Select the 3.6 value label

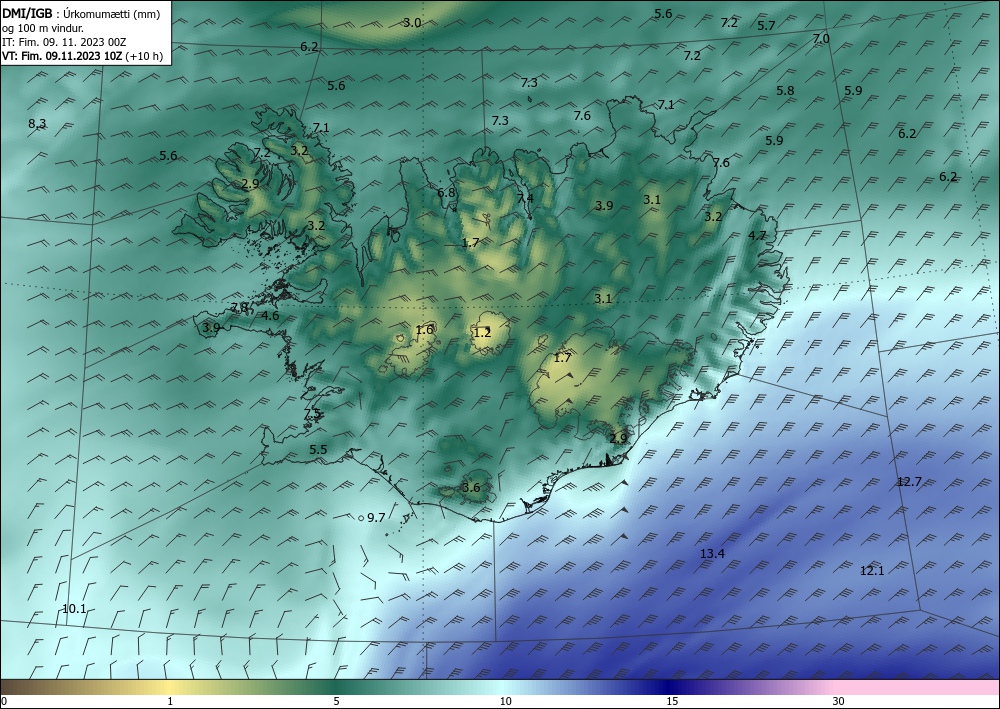point(471,488)
